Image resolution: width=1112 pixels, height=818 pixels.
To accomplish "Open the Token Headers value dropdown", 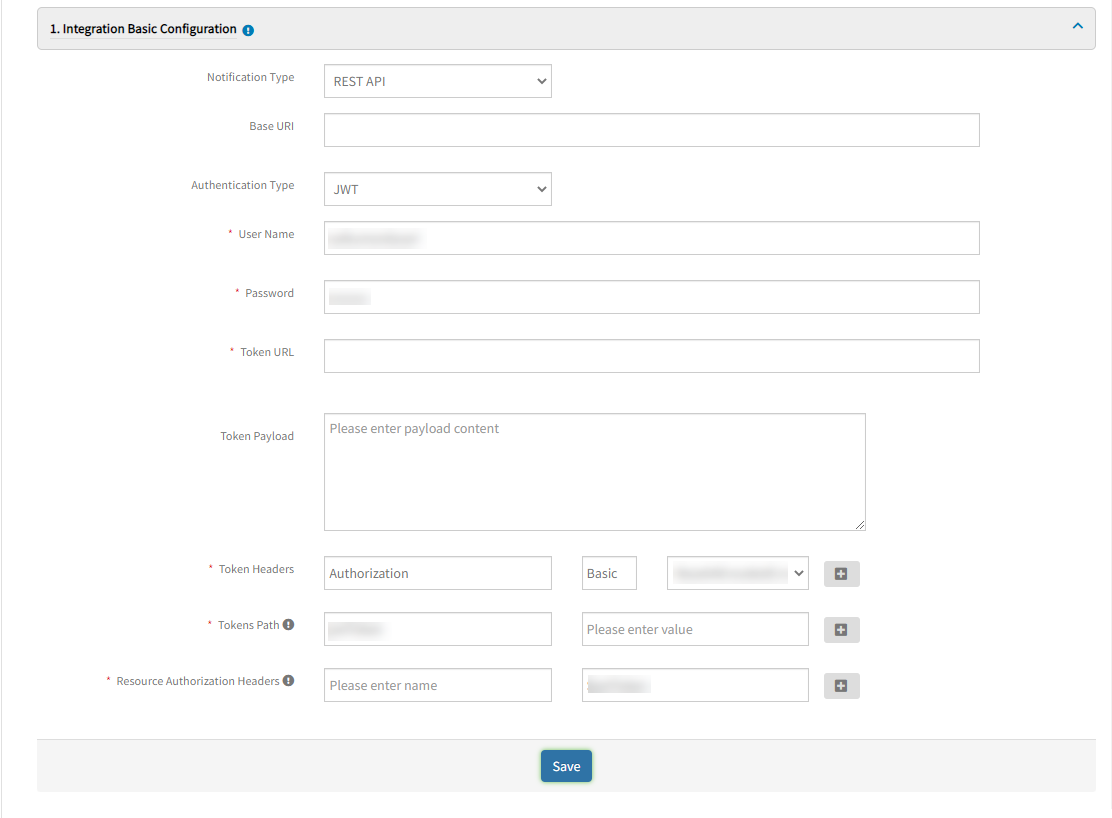I will pyautogui.click(x=738, y=573).
